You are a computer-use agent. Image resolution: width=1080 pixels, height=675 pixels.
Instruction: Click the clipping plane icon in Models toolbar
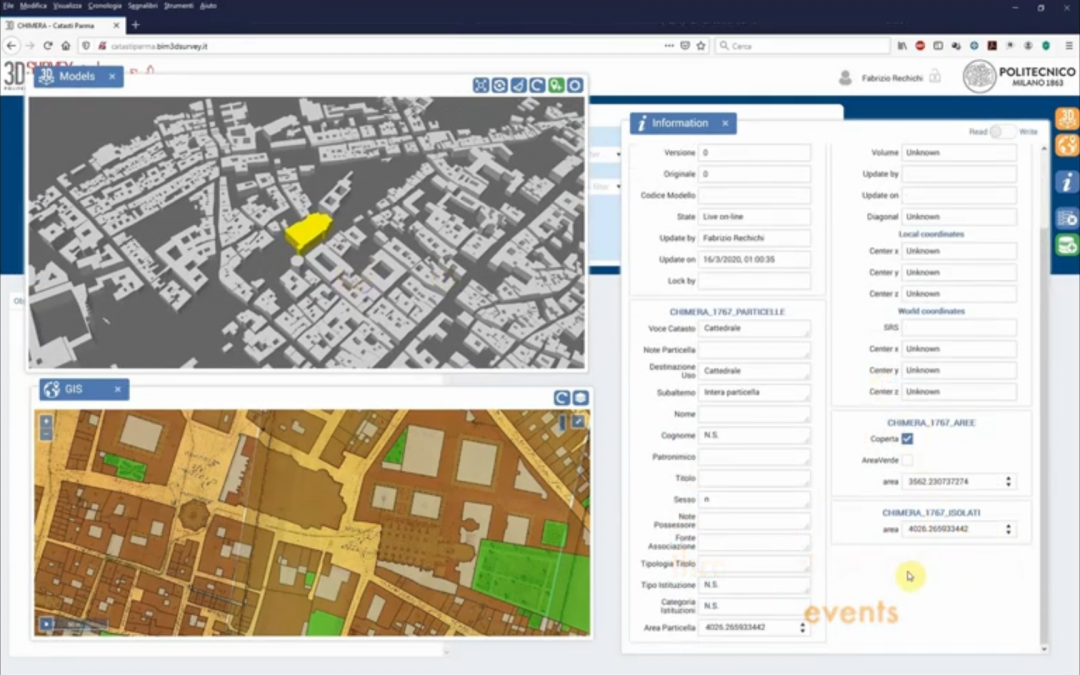[518, 85]
